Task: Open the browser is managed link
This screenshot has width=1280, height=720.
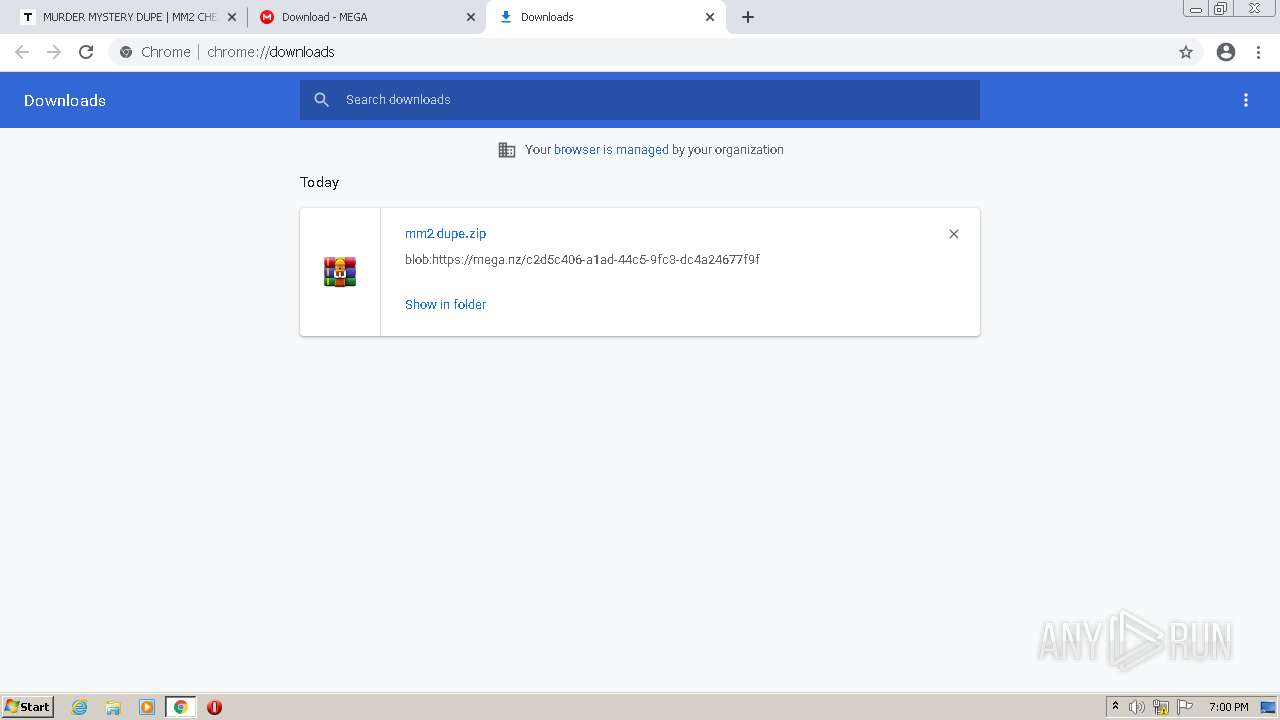Action: (x=611, y=150)
